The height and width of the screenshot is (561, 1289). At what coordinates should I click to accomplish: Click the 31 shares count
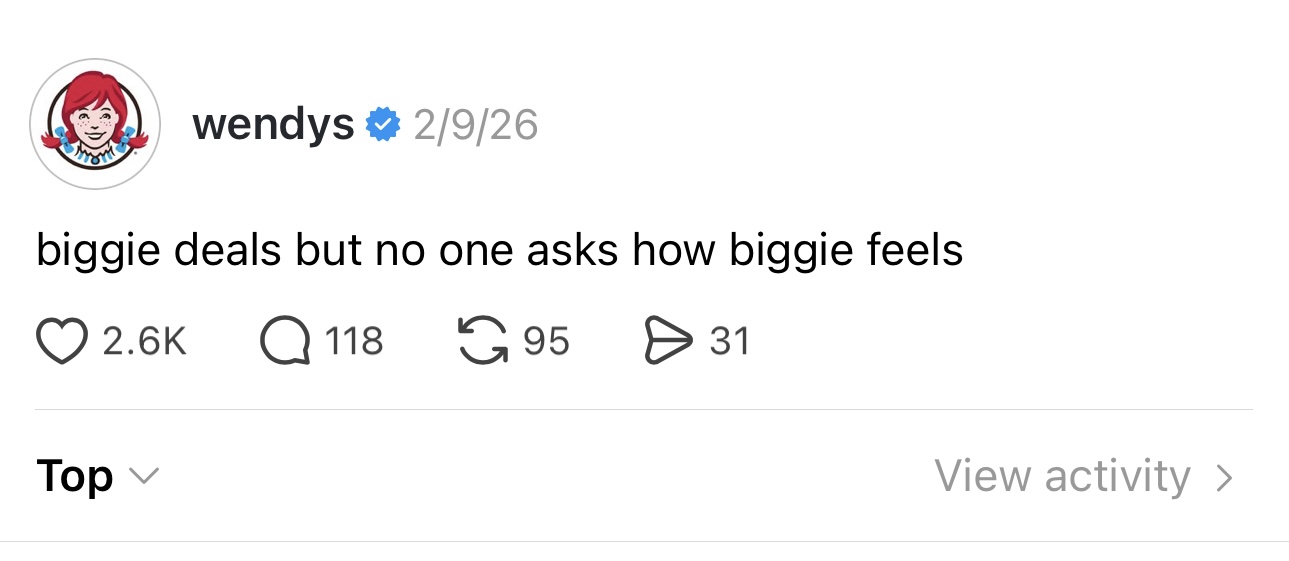(729, 342)
